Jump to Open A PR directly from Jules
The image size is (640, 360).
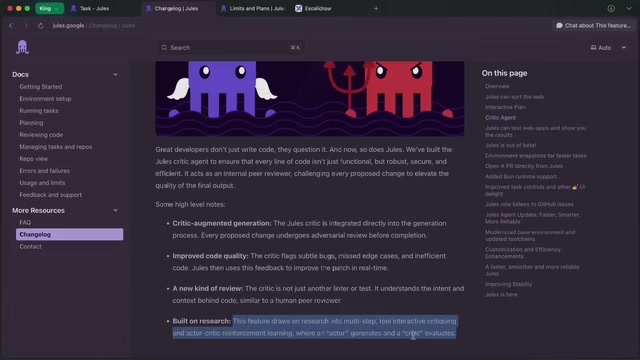524,166
